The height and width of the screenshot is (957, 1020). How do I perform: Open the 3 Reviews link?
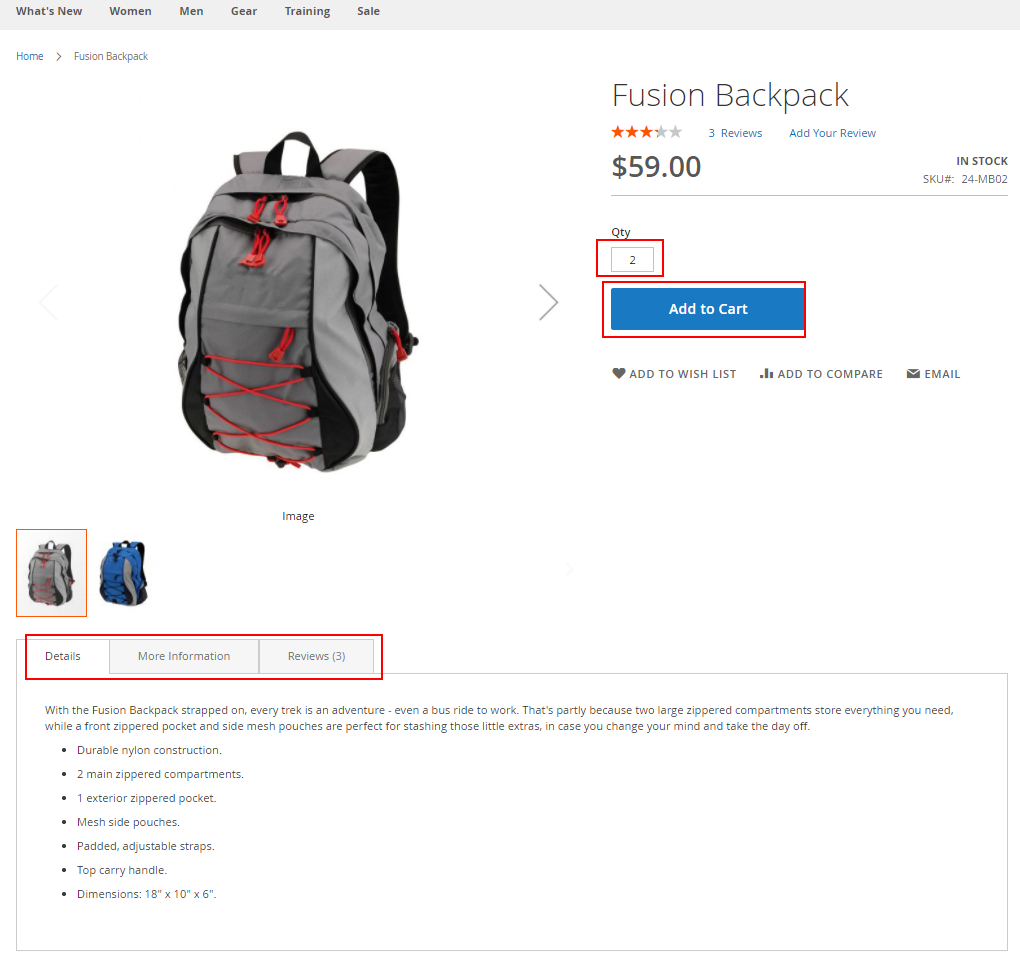[735, 133]
